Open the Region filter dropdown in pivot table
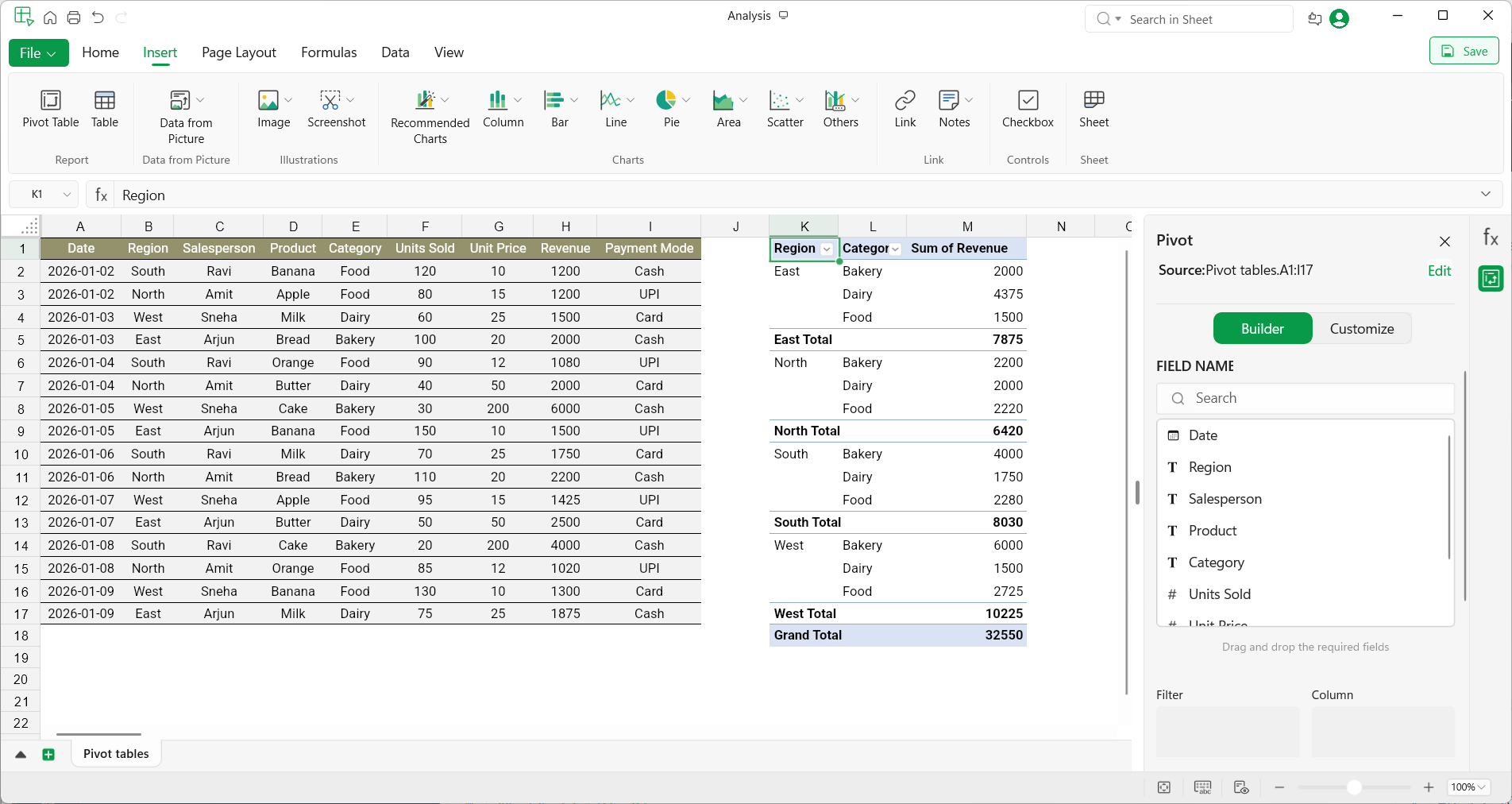This screenshot has width=1512, height=804. [827, 249]
